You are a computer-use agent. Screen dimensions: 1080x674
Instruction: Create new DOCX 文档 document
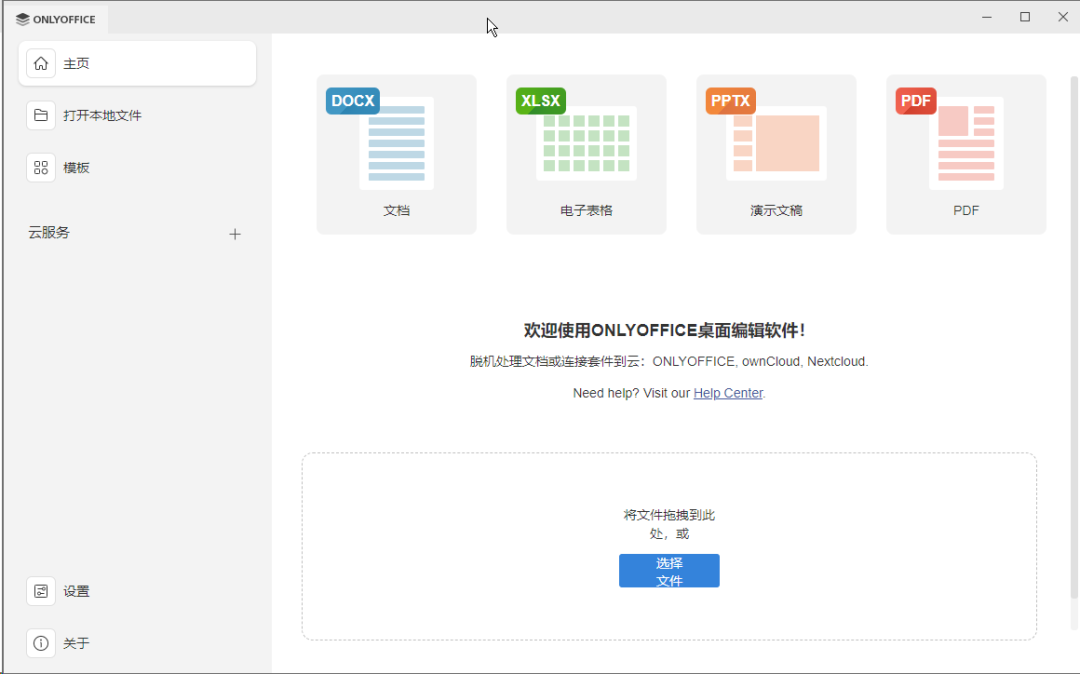[x=396, y=154]
